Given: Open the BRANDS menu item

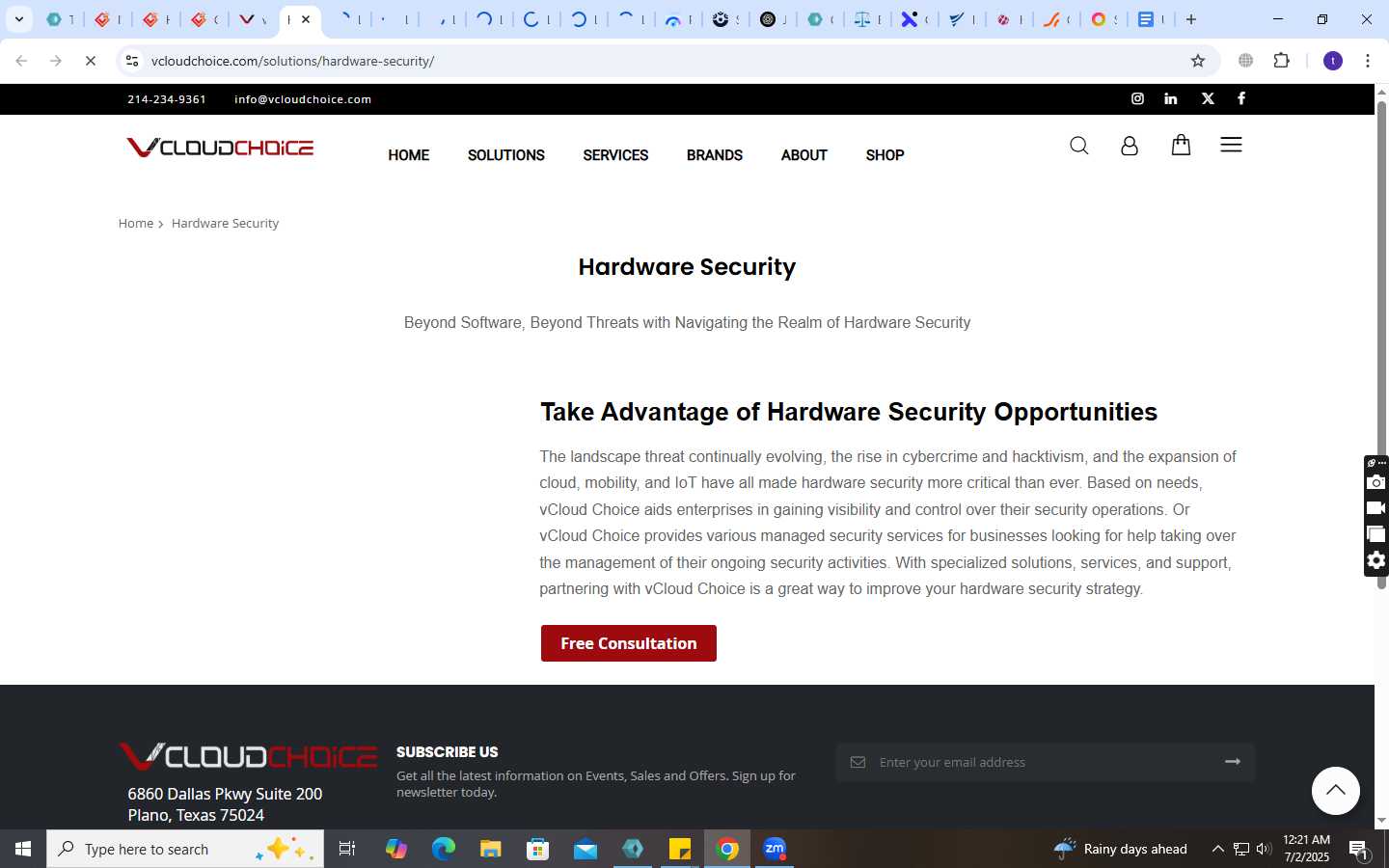Looking at the screenshot, I should coord(715,155).
